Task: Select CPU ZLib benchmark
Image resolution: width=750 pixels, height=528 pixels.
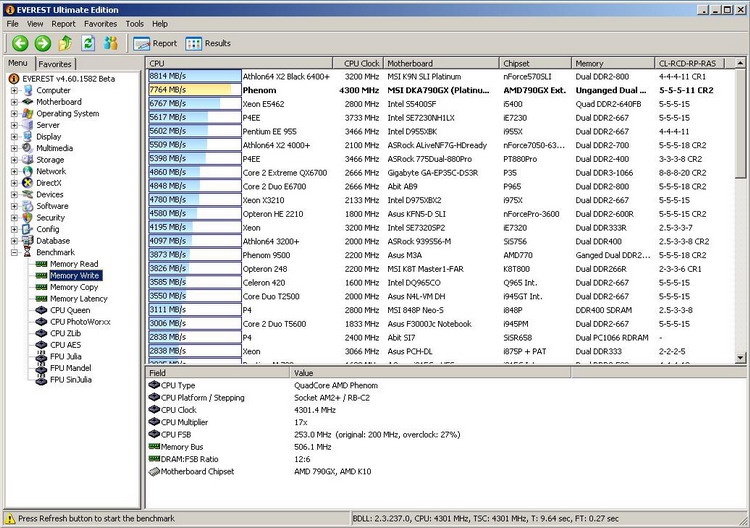Action: point(66,333)
